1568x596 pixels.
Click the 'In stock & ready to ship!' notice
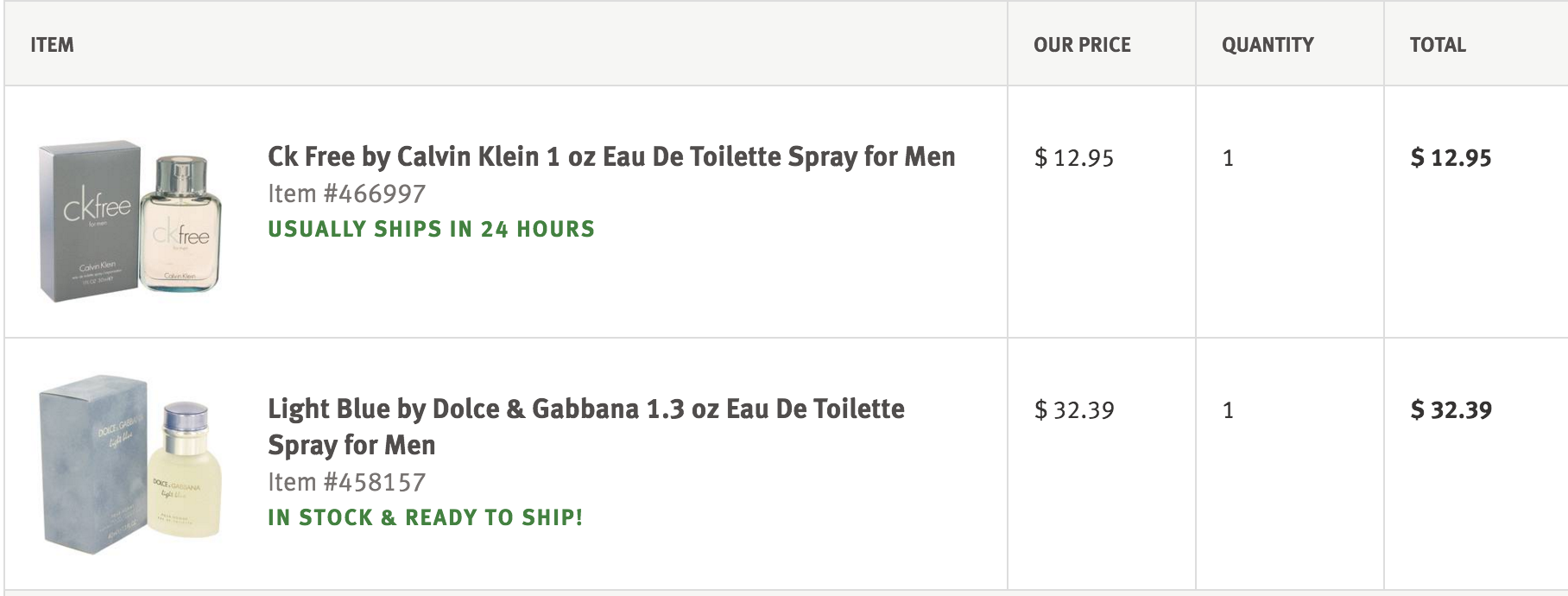click(425, 517)
